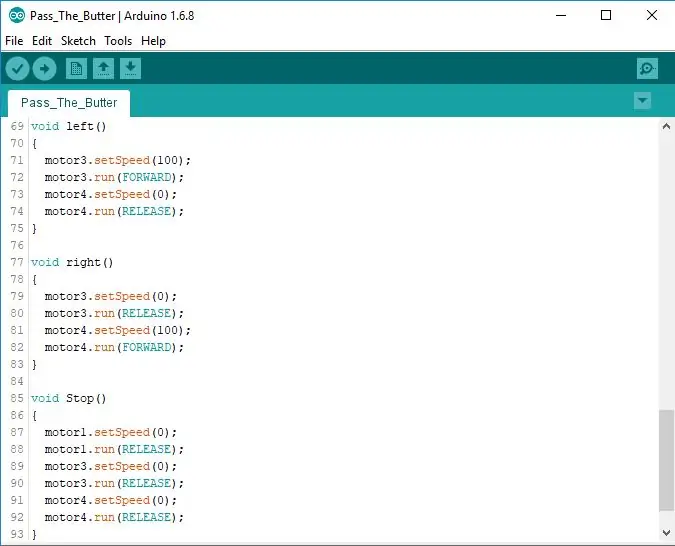675x546 pixels.
Task: Open the Help menu
Action: pyautogui.click(x=153, y=41)
